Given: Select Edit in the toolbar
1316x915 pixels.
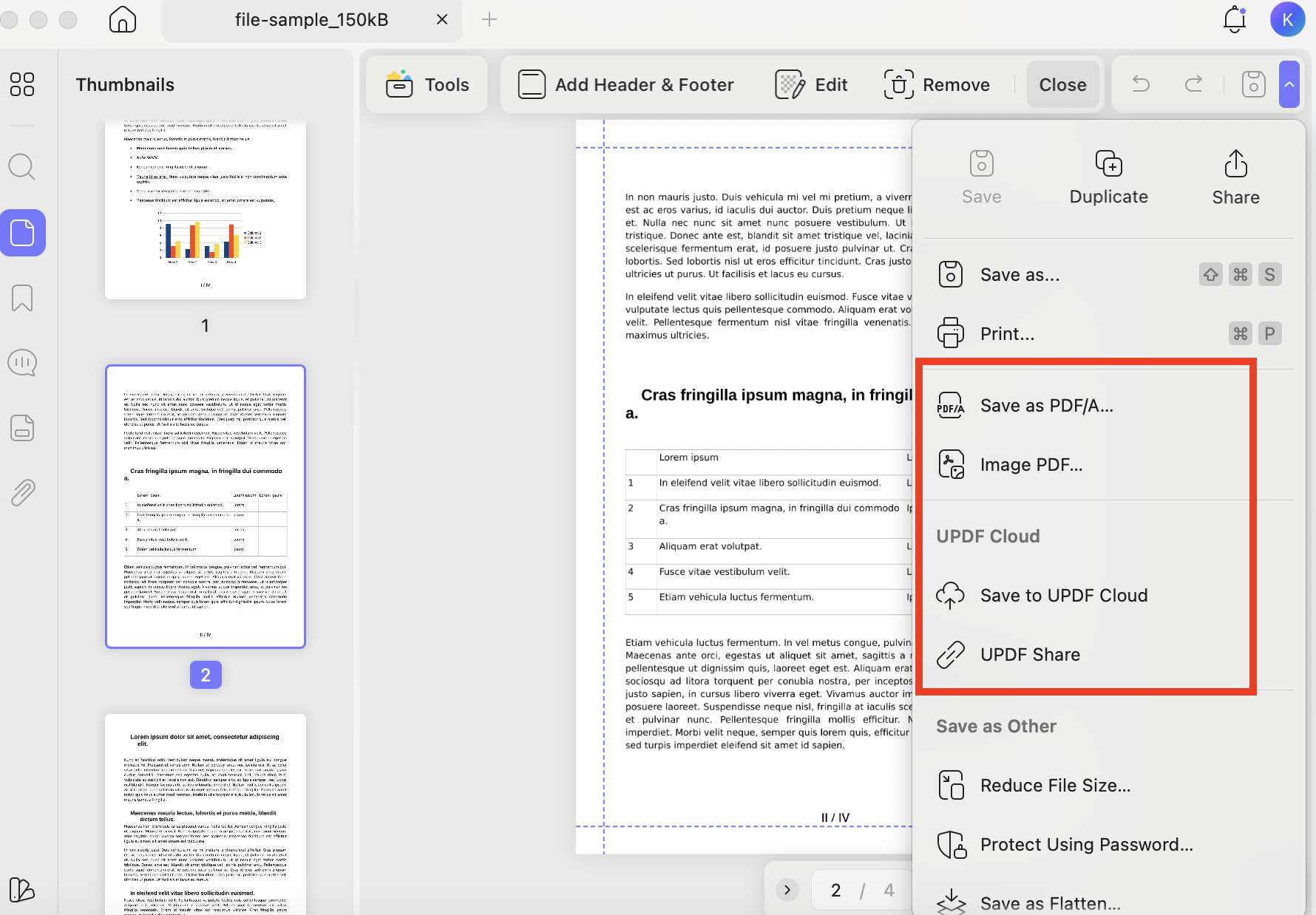Looking at the screenshot, I should (810, 84).
